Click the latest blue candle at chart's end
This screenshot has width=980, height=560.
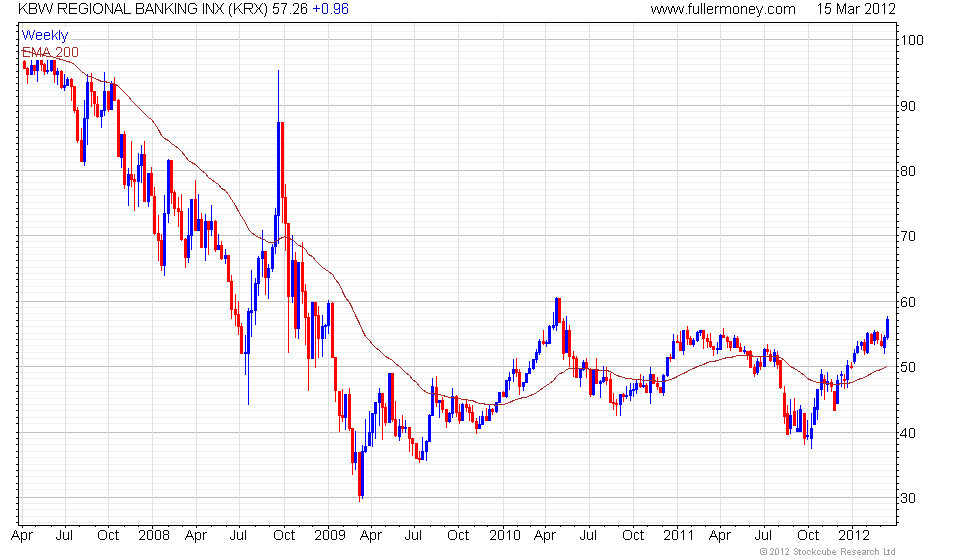click(887, 328)
